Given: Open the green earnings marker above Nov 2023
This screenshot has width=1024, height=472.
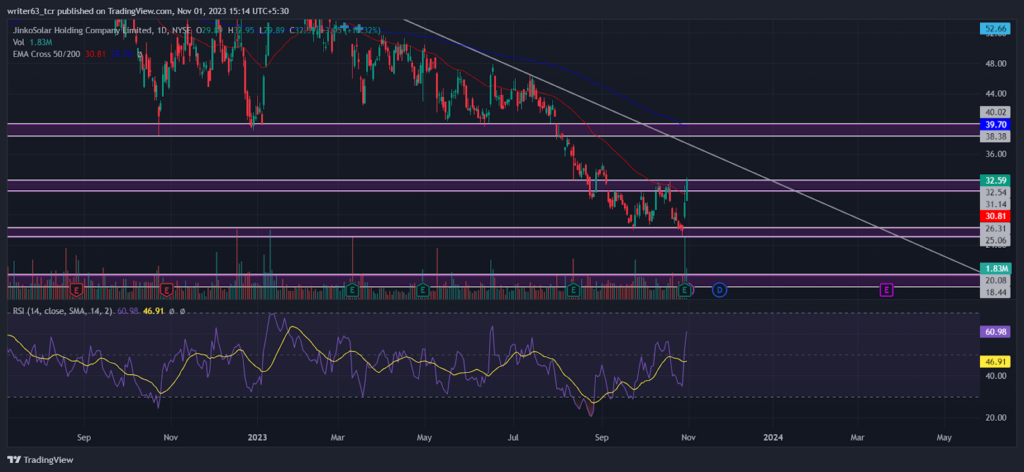Looking at the screenshot, I should point(685,289).
